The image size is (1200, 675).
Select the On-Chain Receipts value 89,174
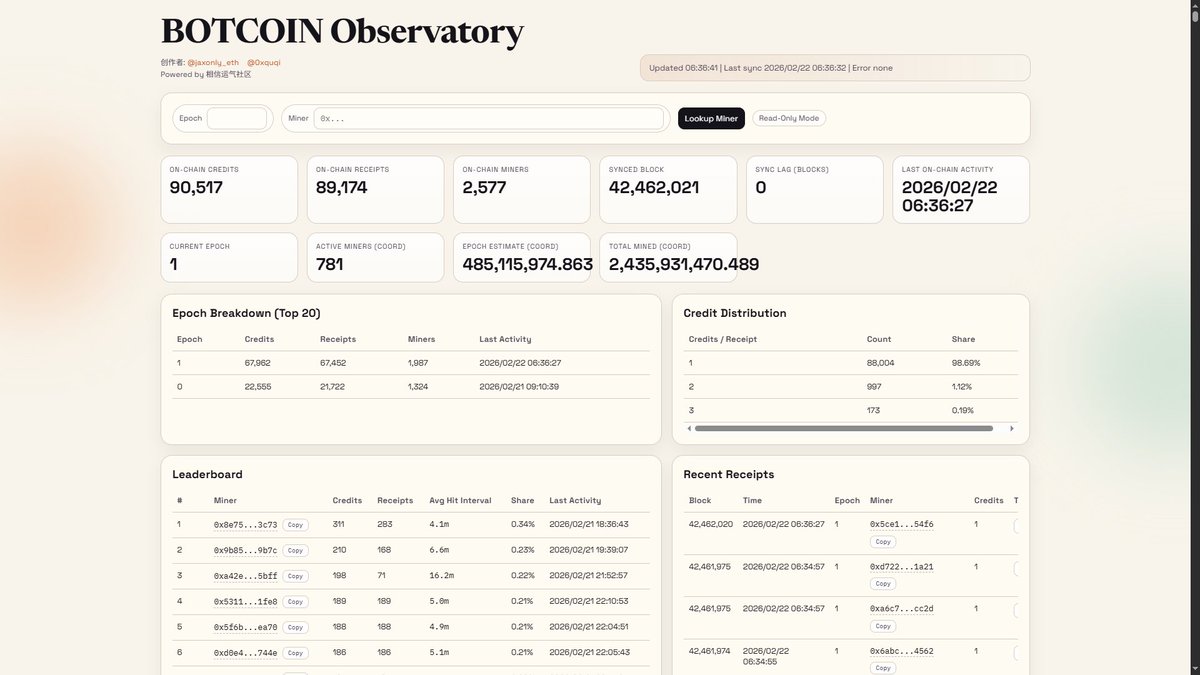point(342,187)
